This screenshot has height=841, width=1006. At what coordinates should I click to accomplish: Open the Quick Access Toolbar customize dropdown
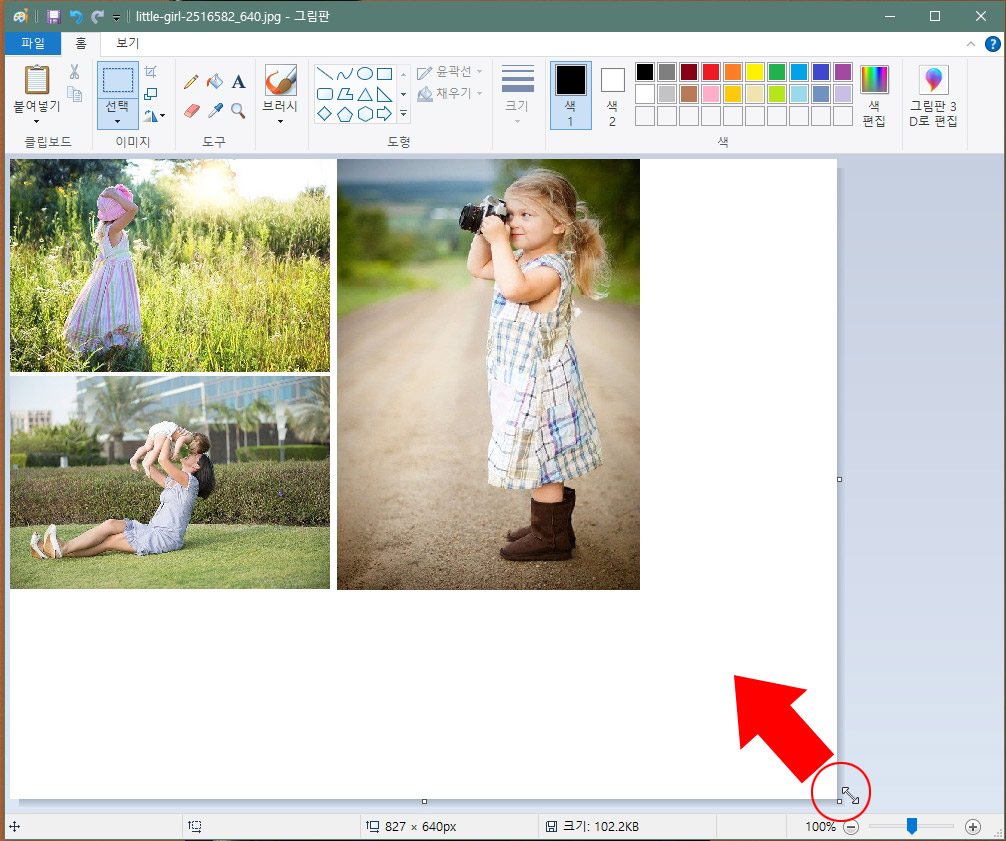(x=116, y=17)
